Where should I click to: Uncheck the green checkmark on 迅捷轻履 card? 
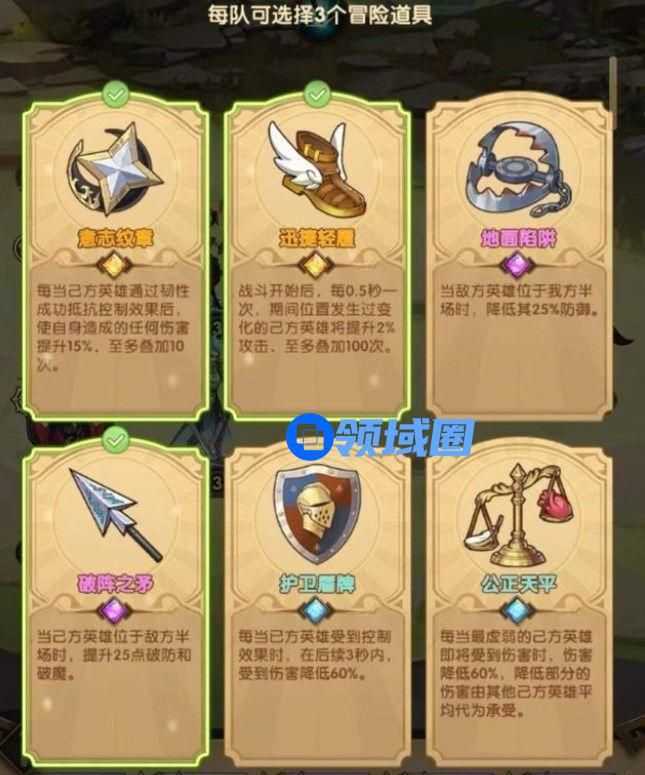coord(317,94)
